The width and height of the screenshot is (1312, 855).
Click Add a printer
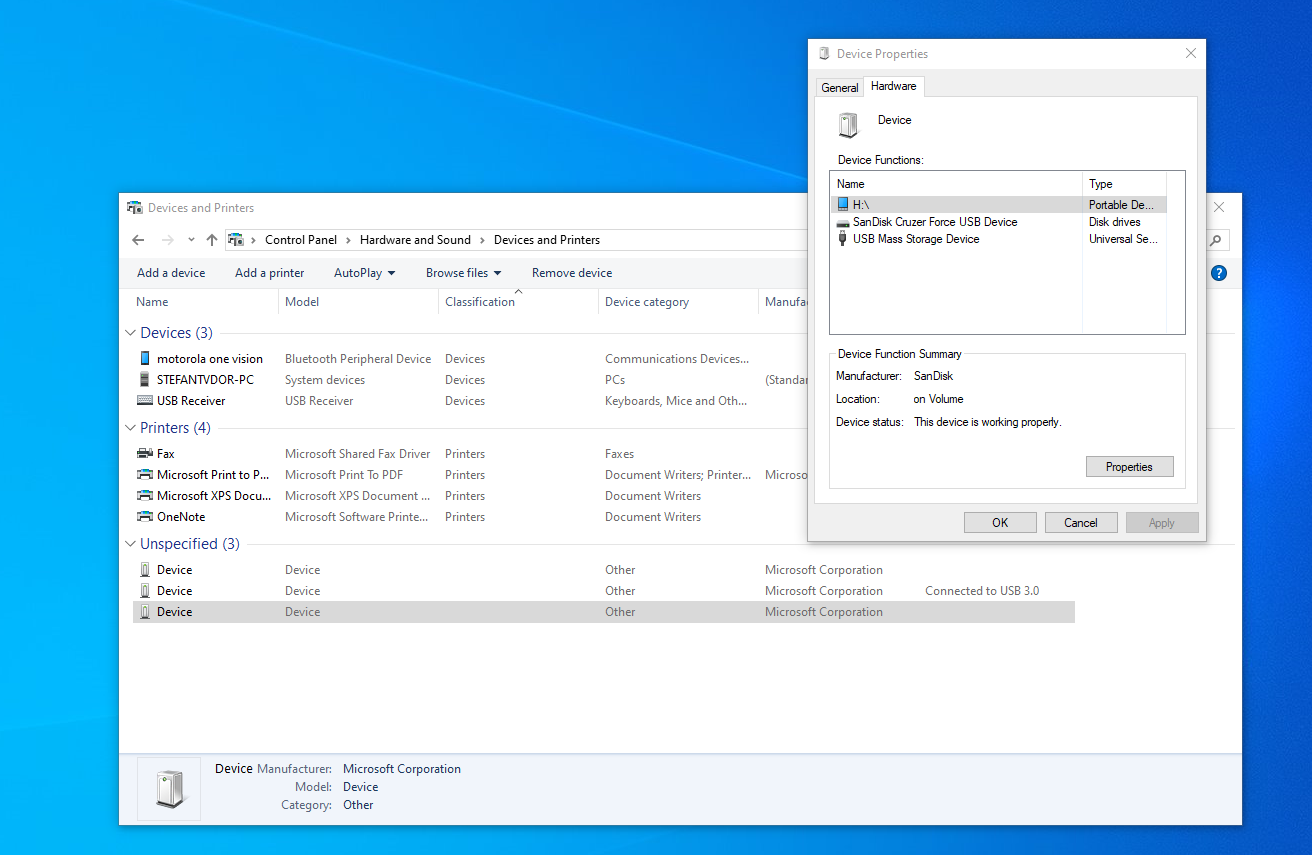(x=270, y=273)
